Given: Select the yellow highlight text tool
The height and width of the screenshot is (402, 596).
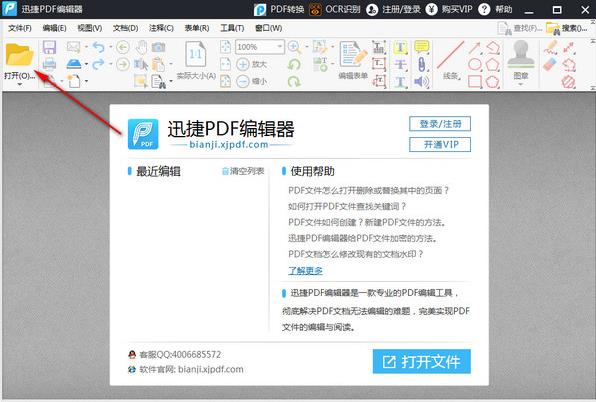Looking at the screenshot, I should point(400,47).
